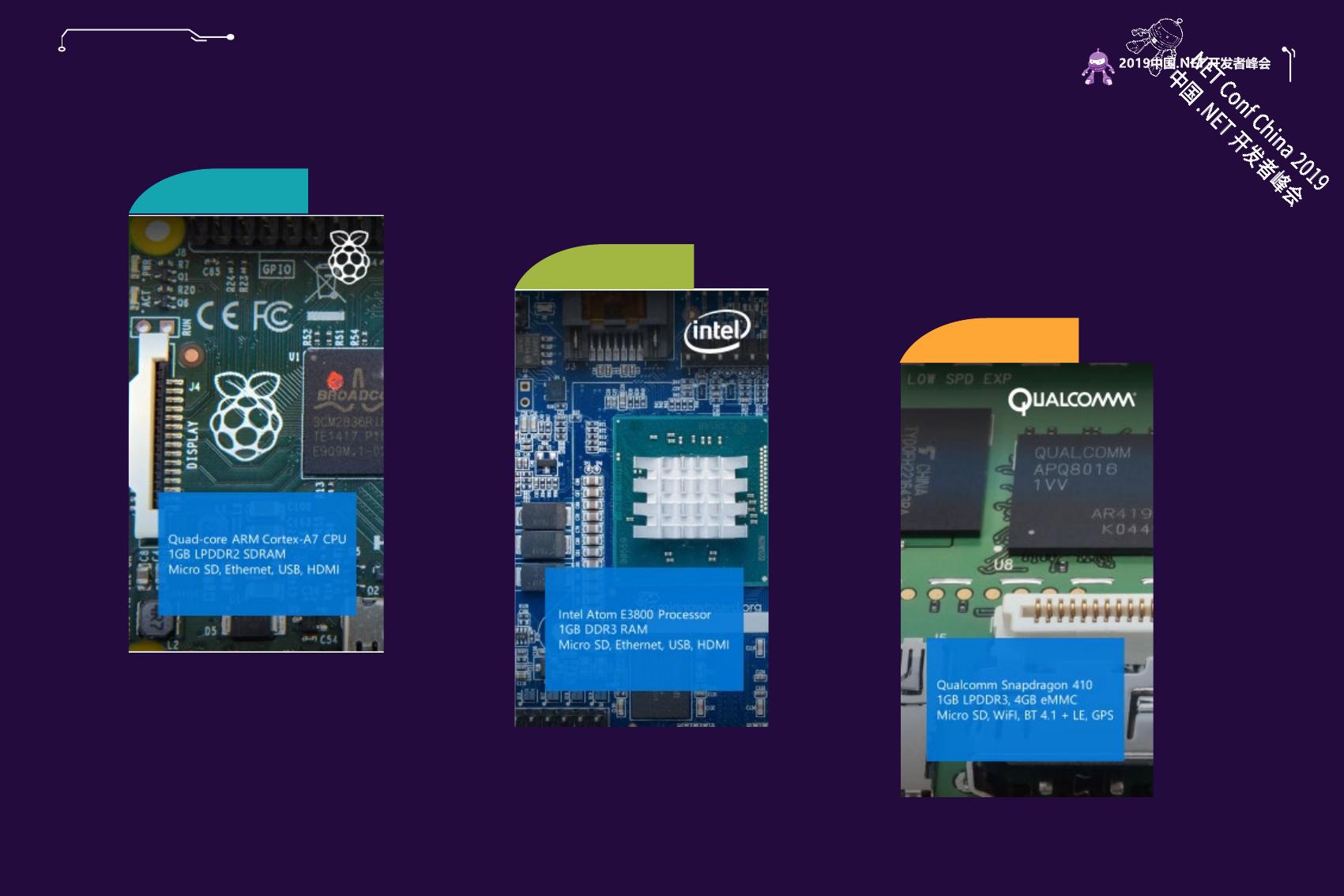Click "Micro SD, Ethernet, USB, HDMI" on the Intel card
Image resolution: width=1344 pixels, height=896 pixels.
click(x=644, y=645)
